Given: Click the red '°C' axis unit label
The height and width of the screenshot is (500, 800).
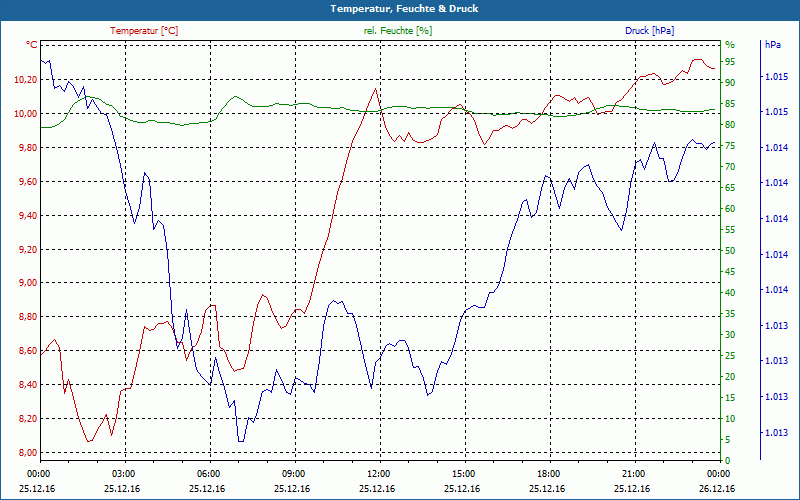Looking at the screenshot, I should (31, 45).
